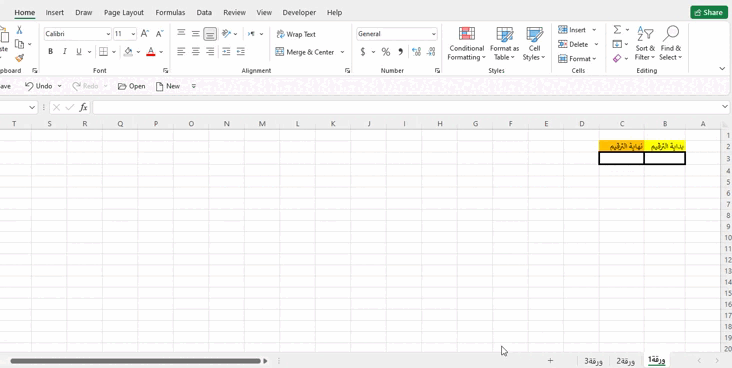Image resolution: width=732 pixels, height=368 pixels.
Task: Open the Font Color dropdown arrow
Action: (x=161, y=52)
